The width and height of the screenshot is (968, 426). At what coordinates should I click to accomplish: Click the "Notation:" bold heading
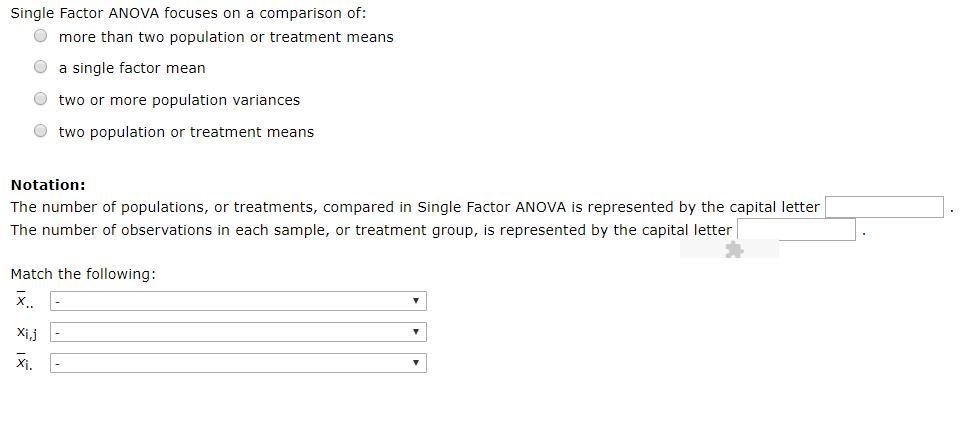(x=48, y=185)
